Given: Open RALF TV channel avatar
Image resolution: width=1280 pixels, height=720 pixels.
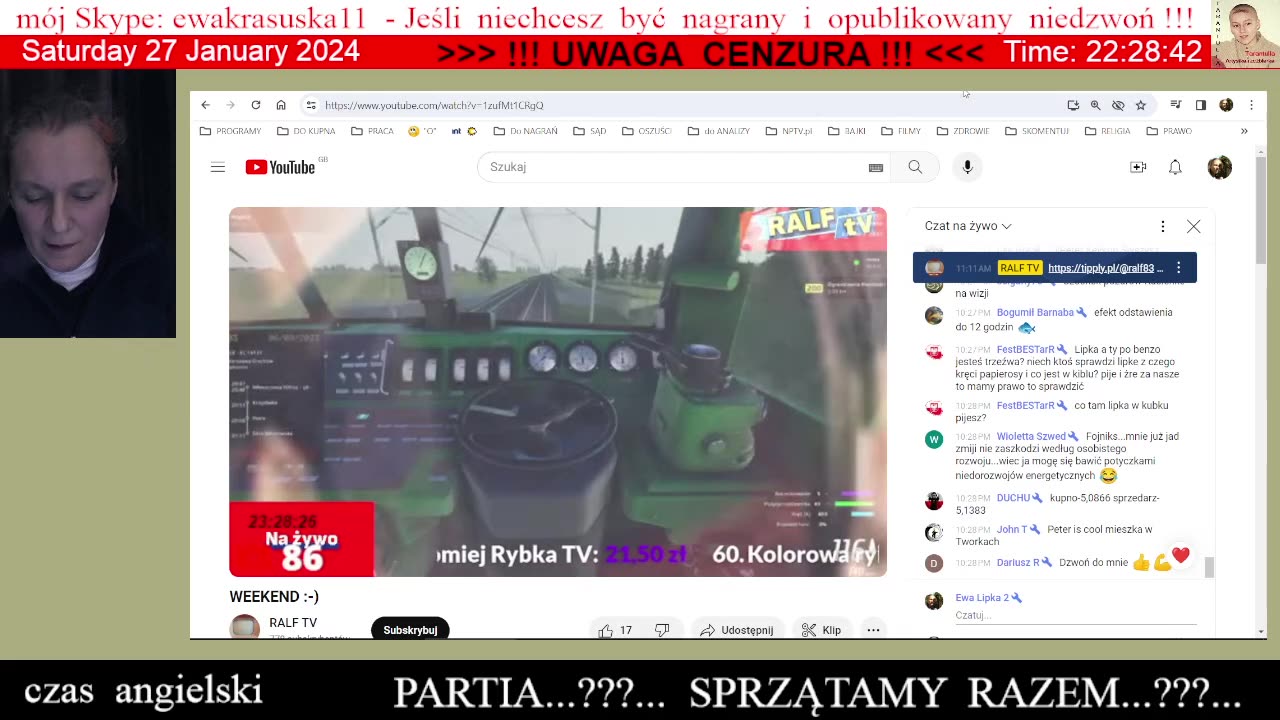Looking at the screenshot, I should (245, 627).
